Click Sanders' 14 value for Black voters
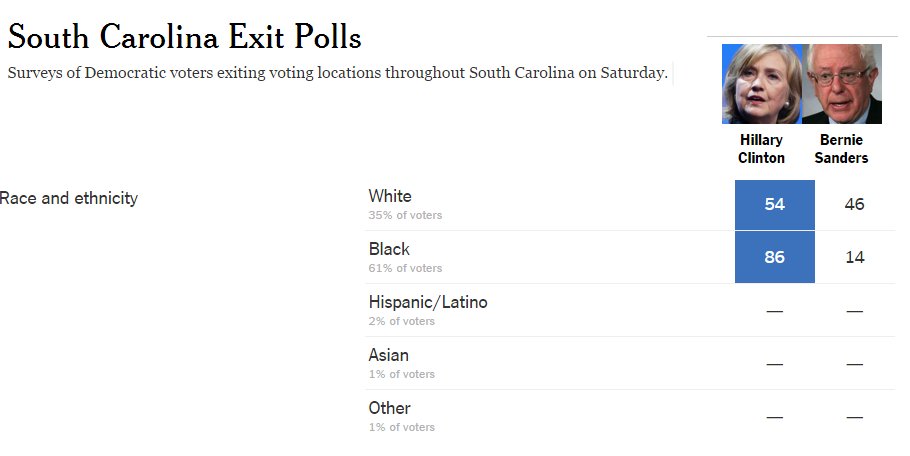The image size is (910, 456). click(854, 257)
